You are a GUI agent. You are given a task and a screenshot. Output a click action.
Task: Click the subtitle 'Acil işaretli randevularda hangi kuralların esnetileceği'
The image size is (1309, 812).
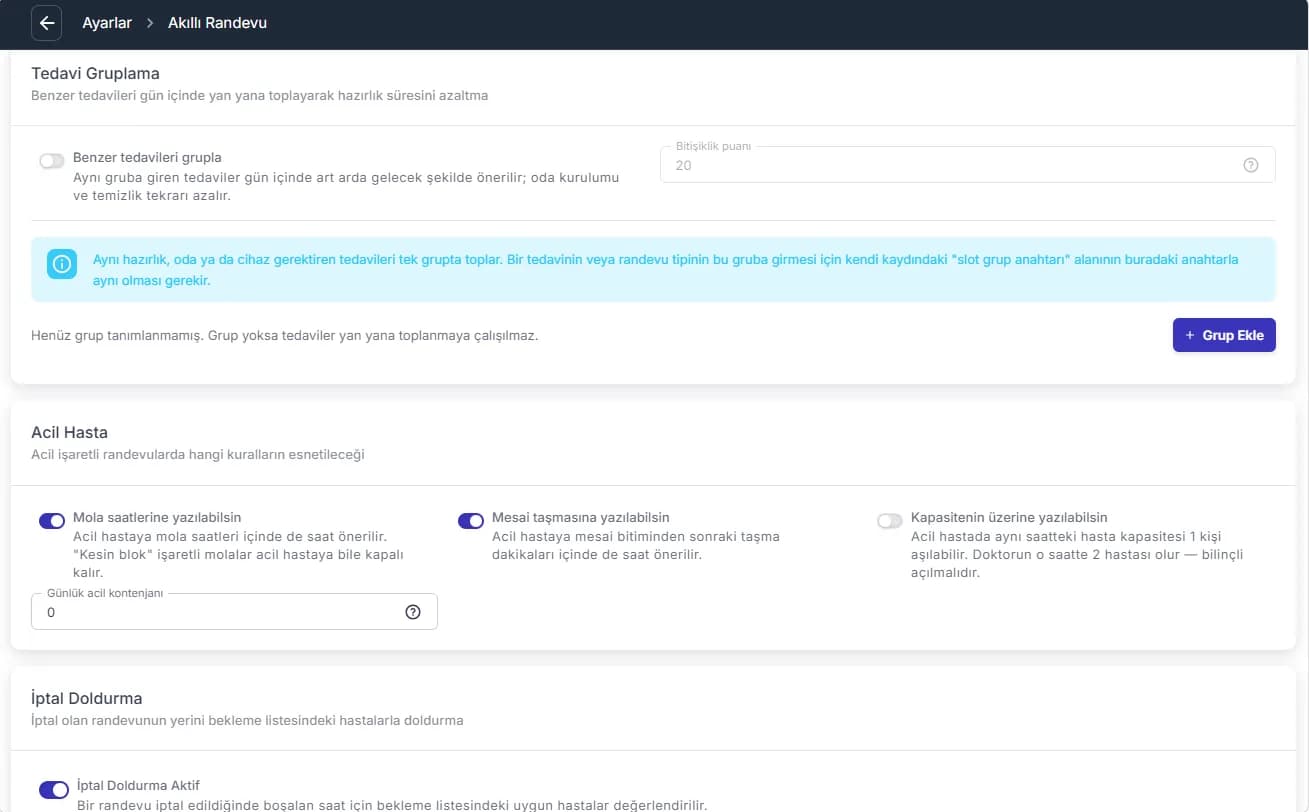tap(198, 455)
